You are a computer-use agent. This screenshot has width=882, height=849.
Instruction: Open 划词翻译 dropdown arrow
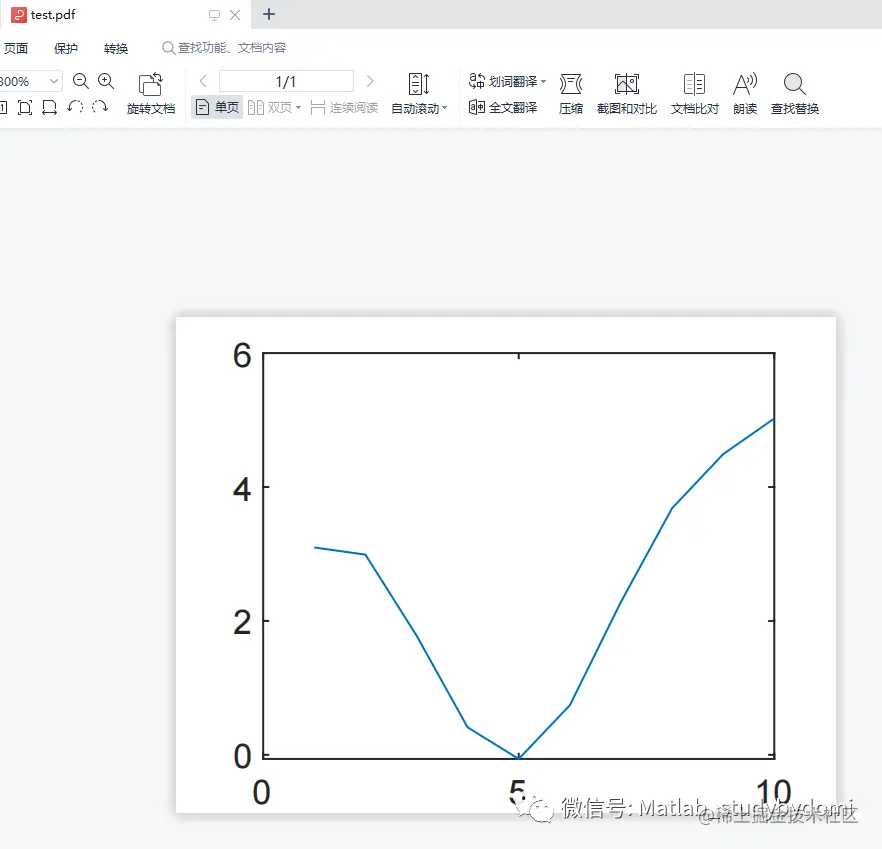543,82
